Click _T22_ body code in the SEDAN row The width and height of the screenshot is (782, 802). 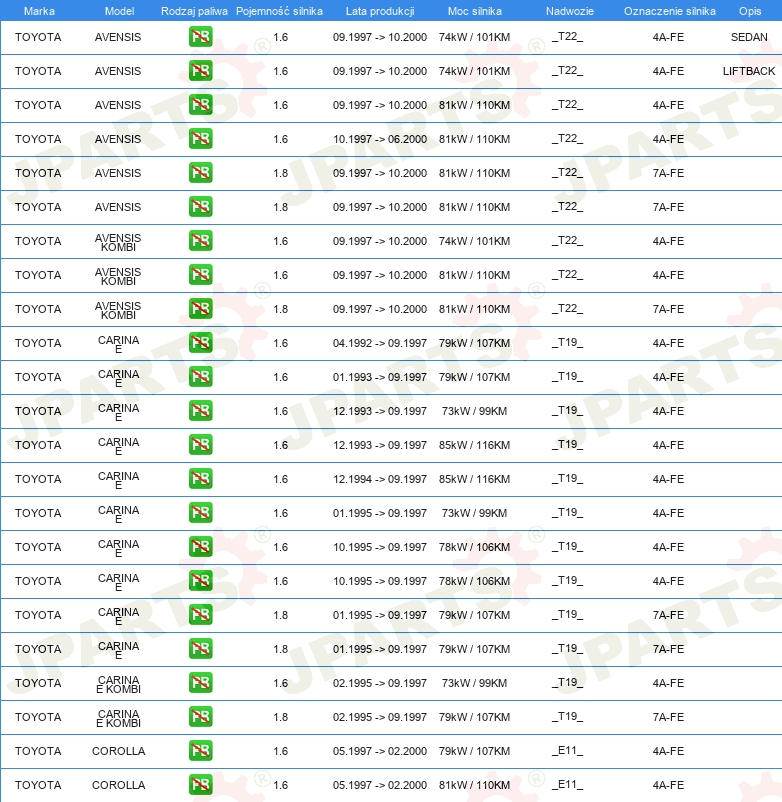[x=567, y=36]
